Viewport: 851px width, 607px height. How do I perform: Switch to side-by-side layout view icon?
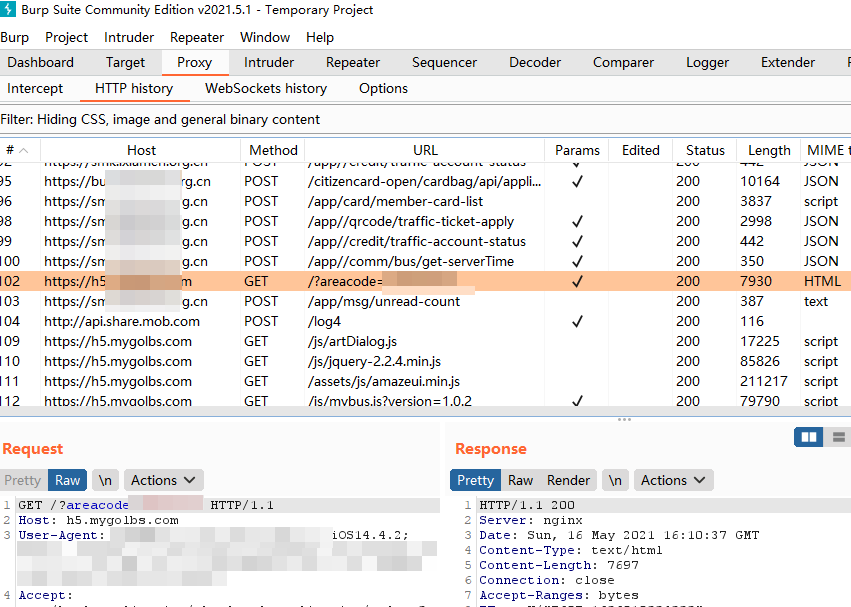pos(809,437)
